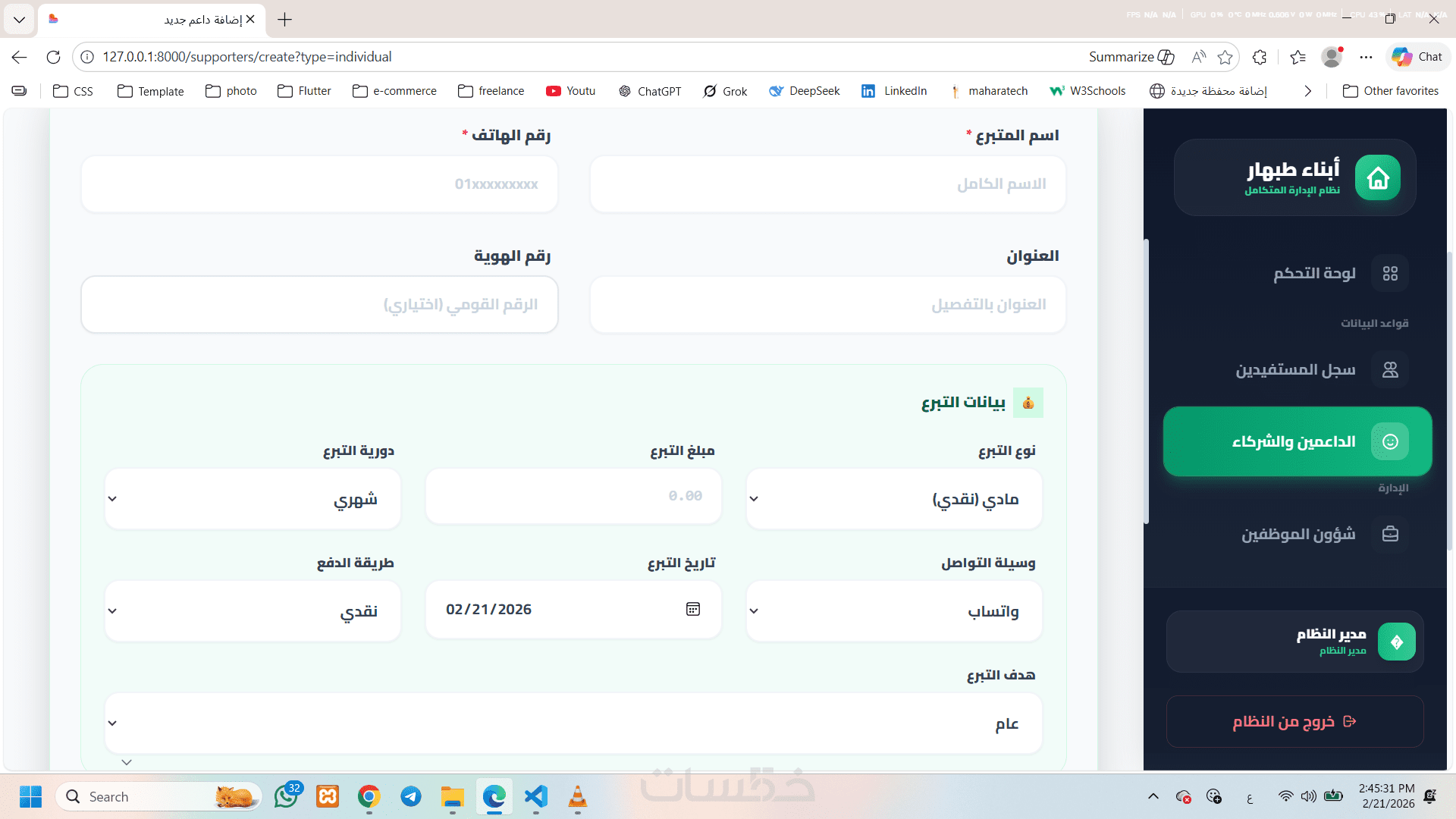Click the سجل المستفيدين users icon
1456x819 pixels.
pyautogui.click(x=1389, y=369)
